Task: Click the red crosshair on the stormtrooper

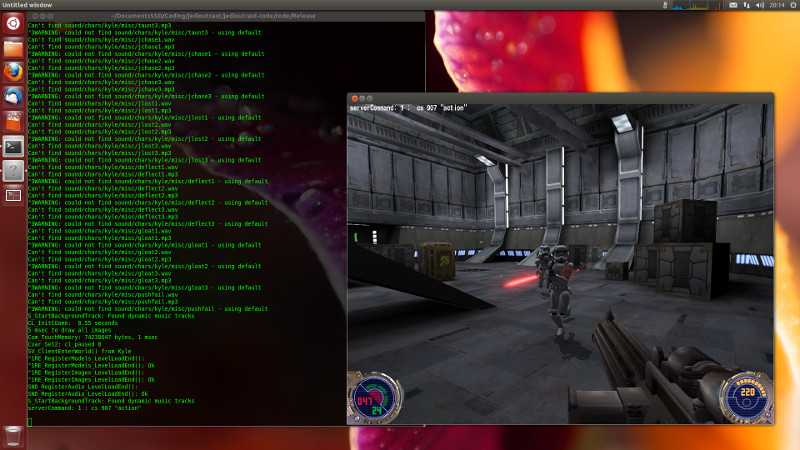Action: tap(567, 273)
